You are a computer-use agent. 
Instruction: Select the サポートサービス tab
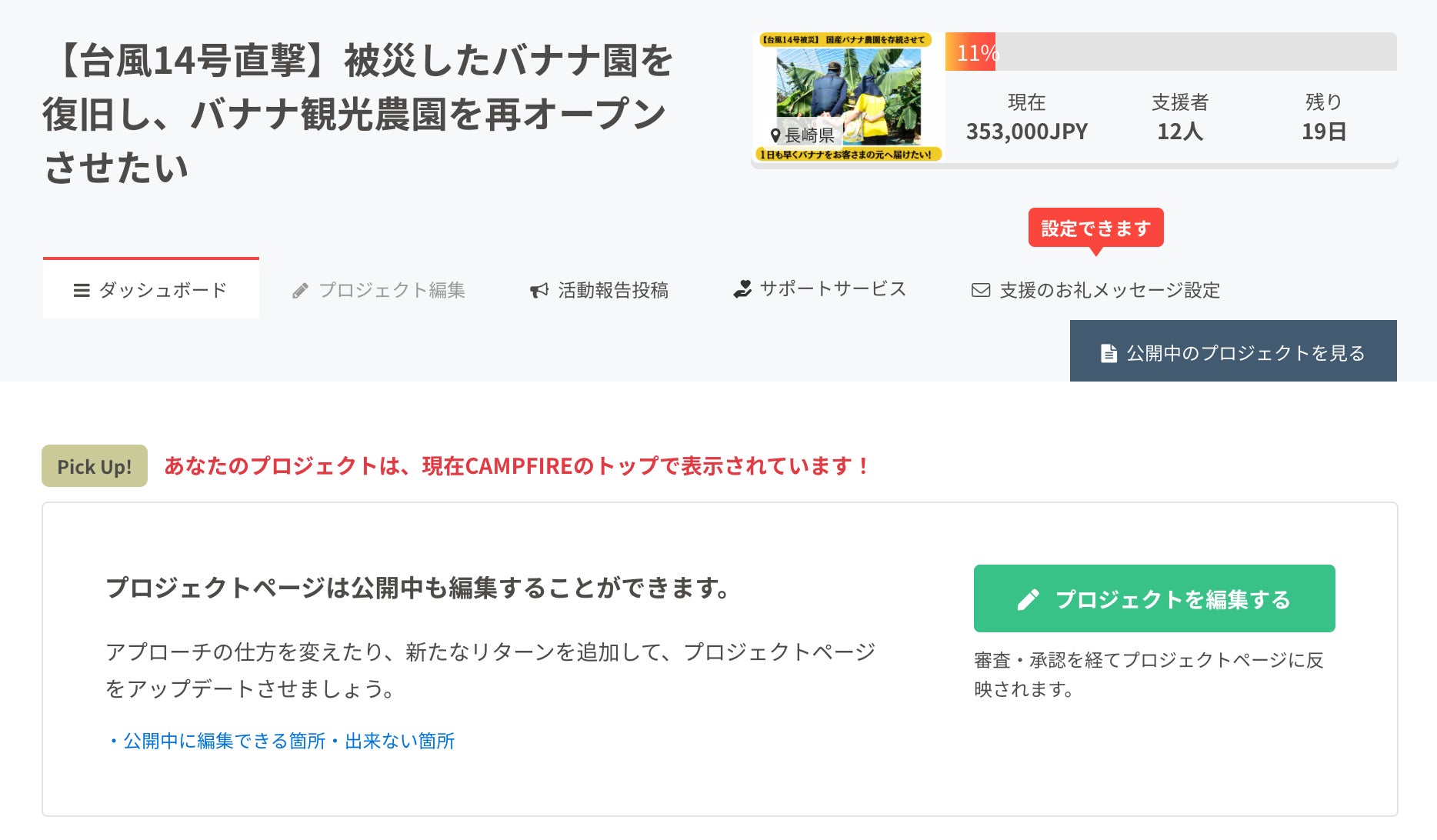[x=832, y=289]
